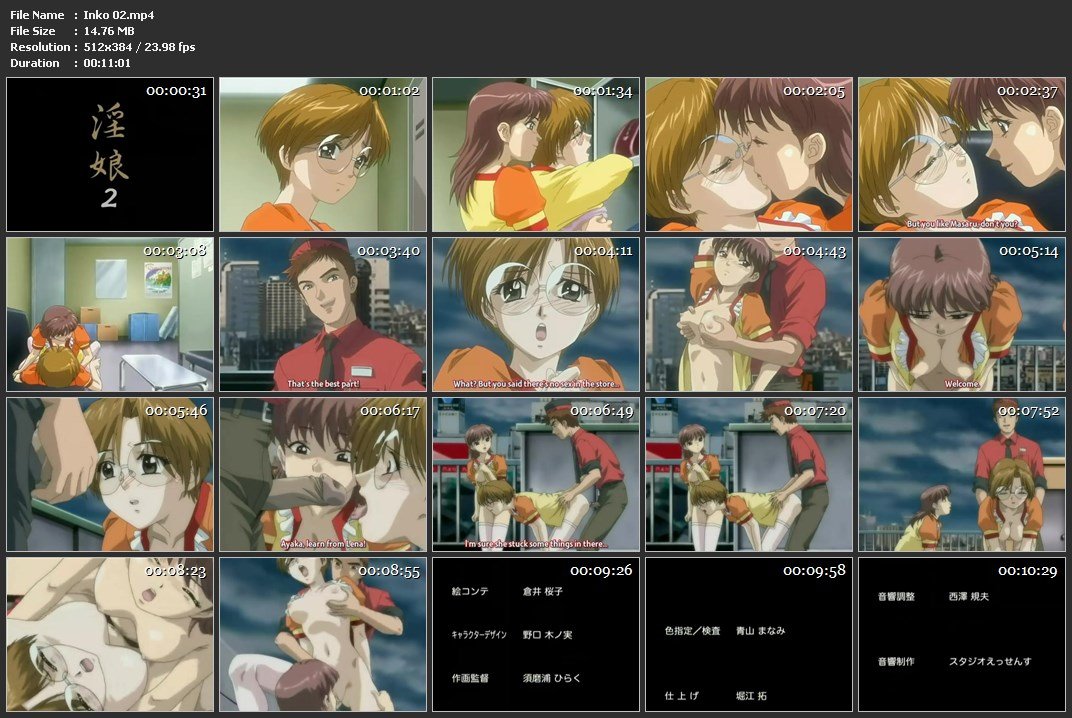Click the resolution value "512x384 / 23.98 fps"
1072x718 pixels.
(x=139, y=47)
